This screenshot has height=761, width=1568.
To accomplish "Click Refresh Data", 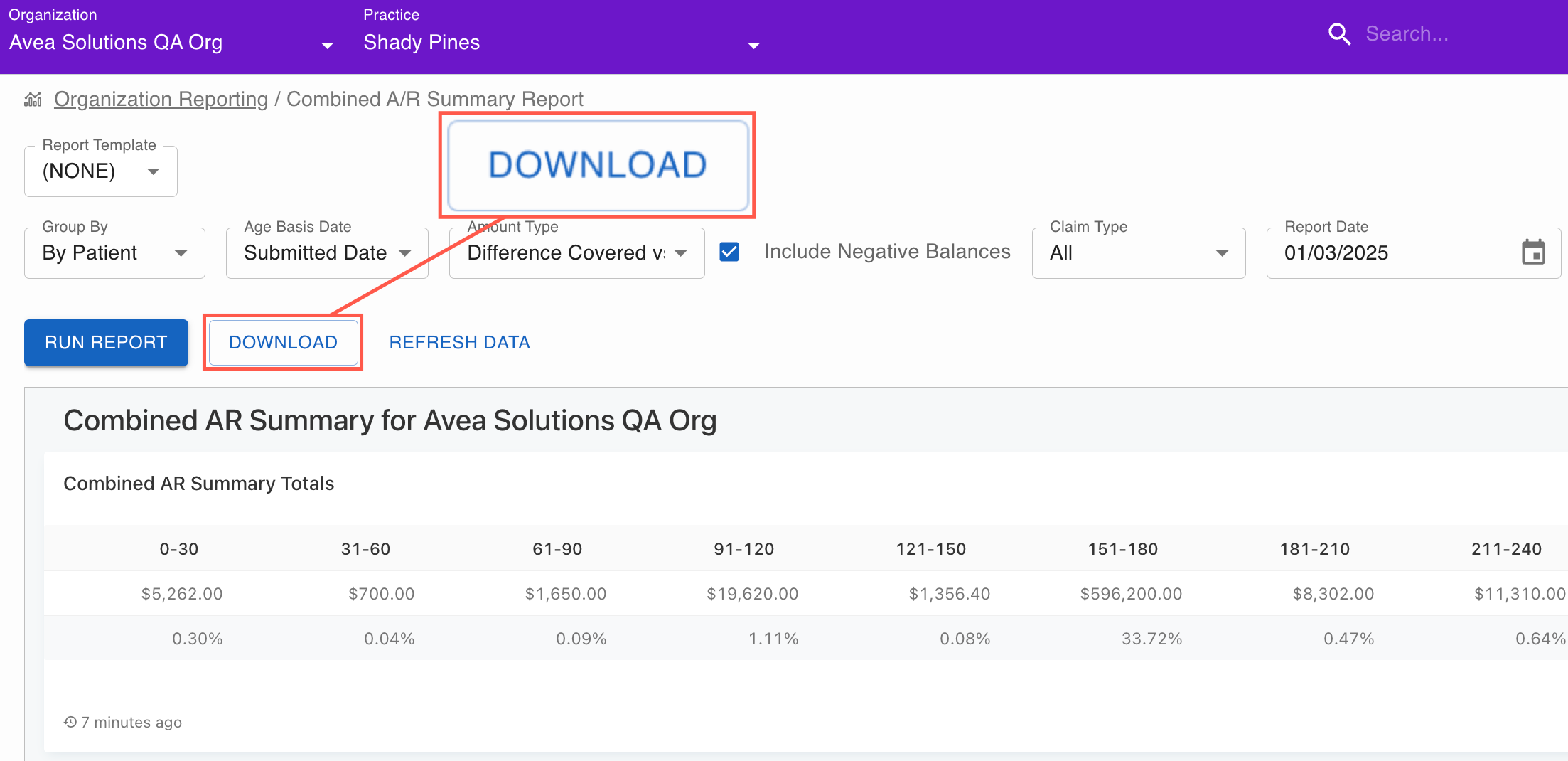I will point(459,342).
